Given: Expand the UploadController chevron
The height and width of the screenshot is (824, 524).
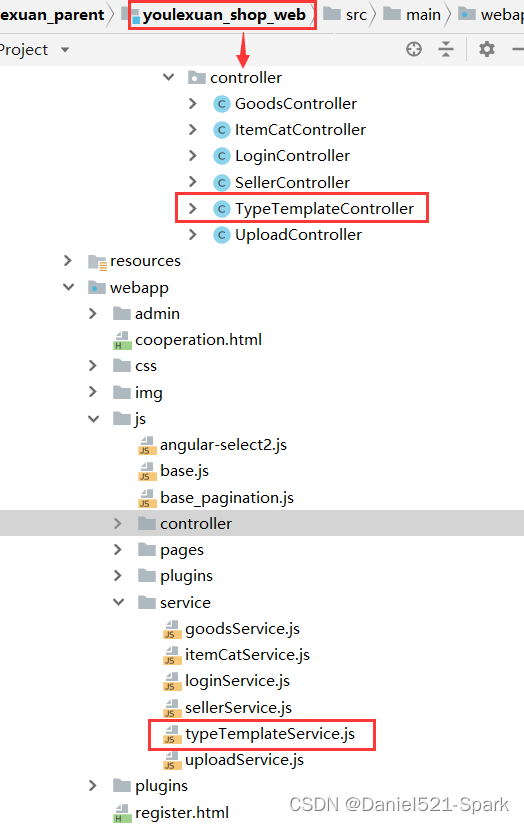Looking at the screenshot, I should [193, 234].
